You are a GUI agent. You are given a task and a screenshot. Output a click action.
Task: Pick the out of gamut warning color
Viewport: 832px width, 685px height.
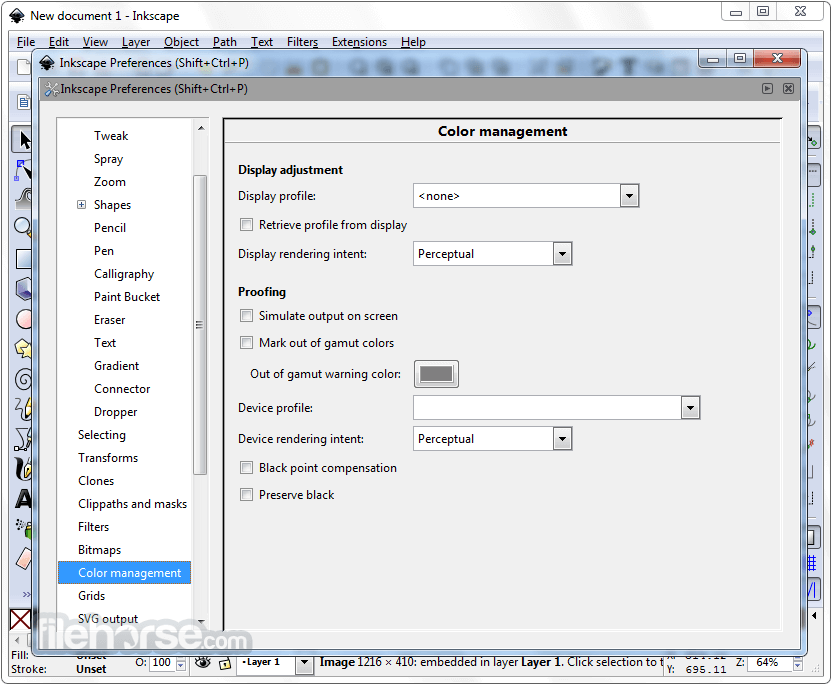[x=436, y=374]
